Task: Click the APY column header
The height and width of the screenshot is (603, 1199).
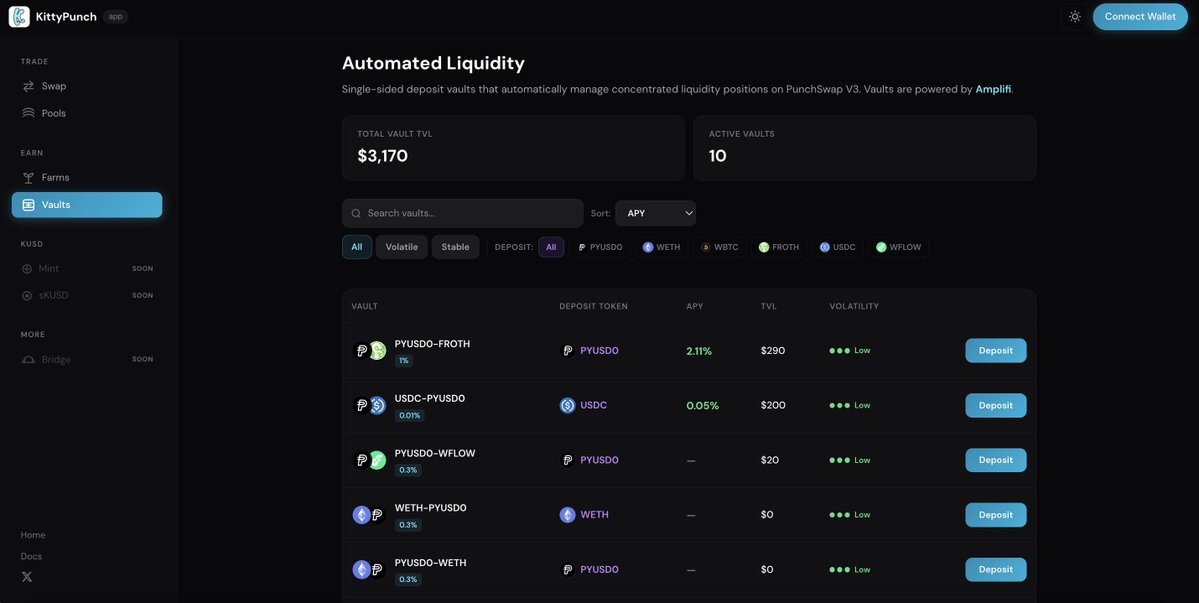Action: (694, 306)
